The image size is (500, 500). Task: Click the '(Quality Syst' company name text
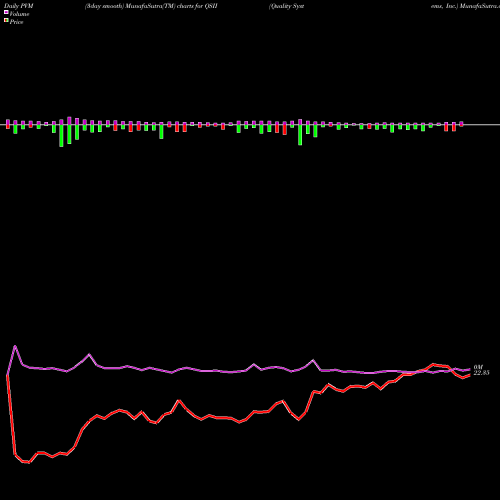click(x=287, y=6)
